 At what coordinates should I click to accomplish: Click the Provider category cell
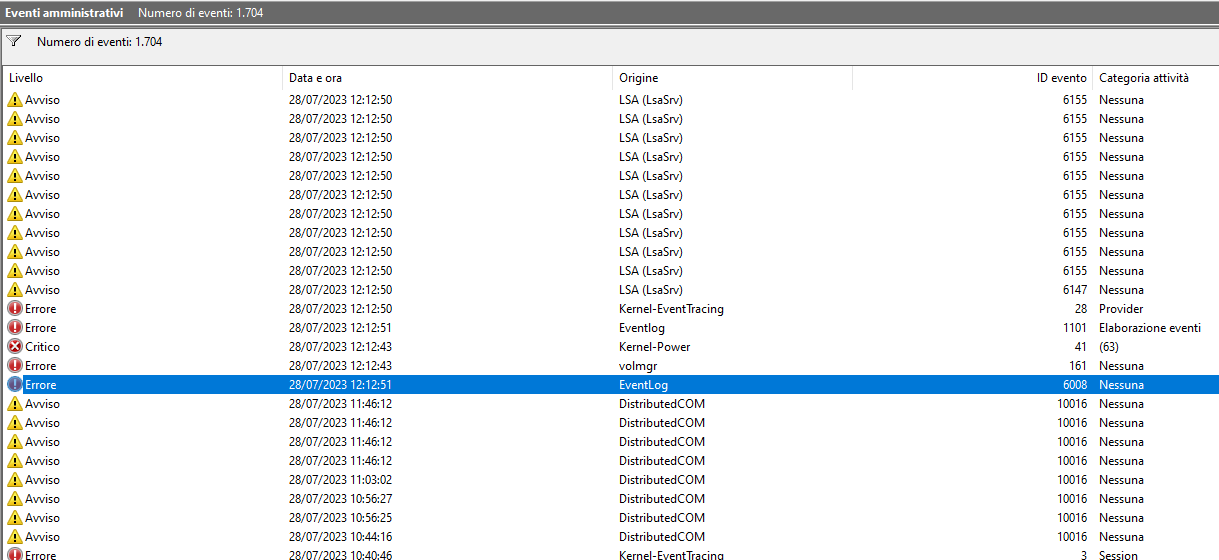click(x=1121, y=309)
